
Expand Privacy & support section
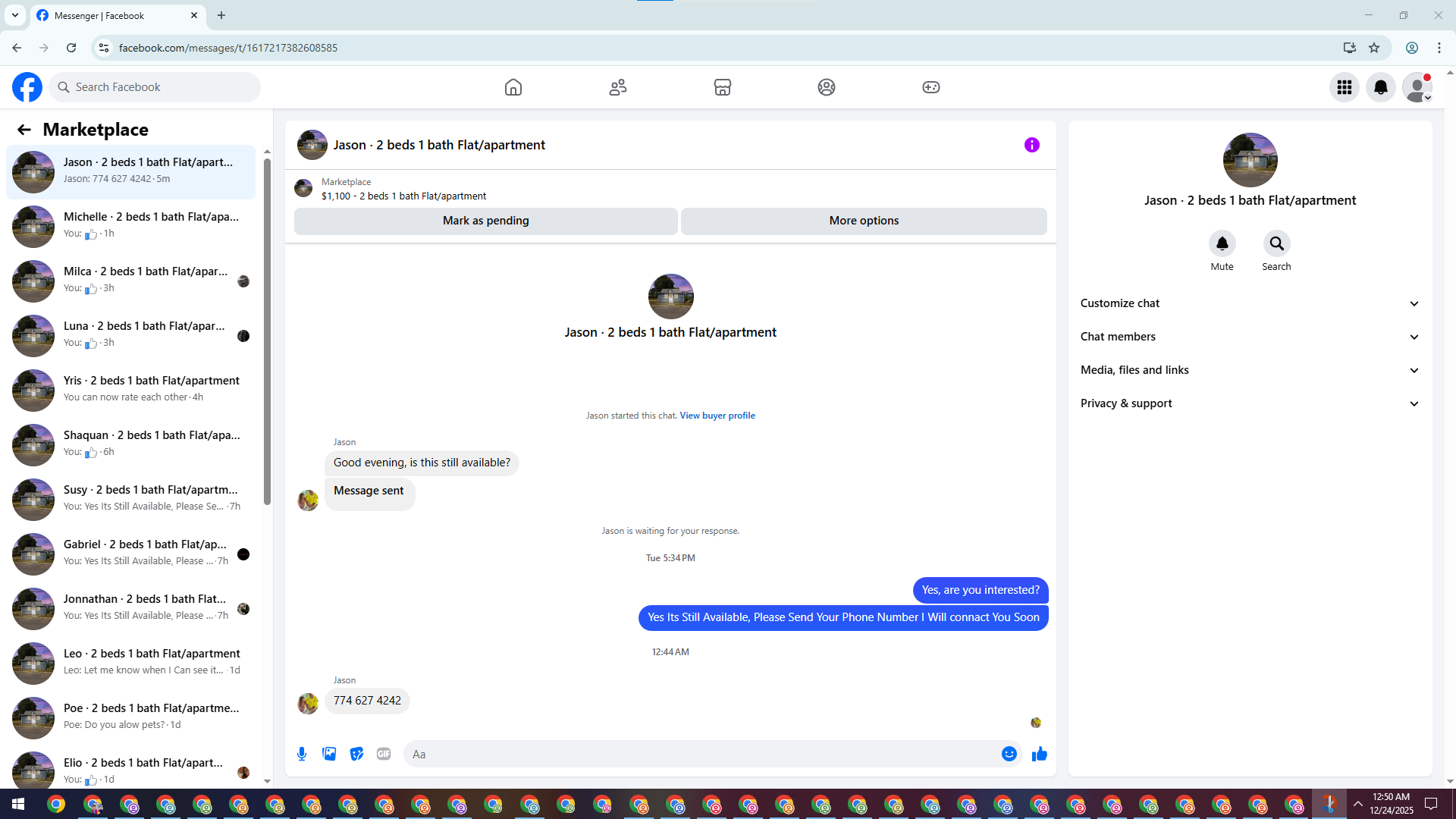1249,403
